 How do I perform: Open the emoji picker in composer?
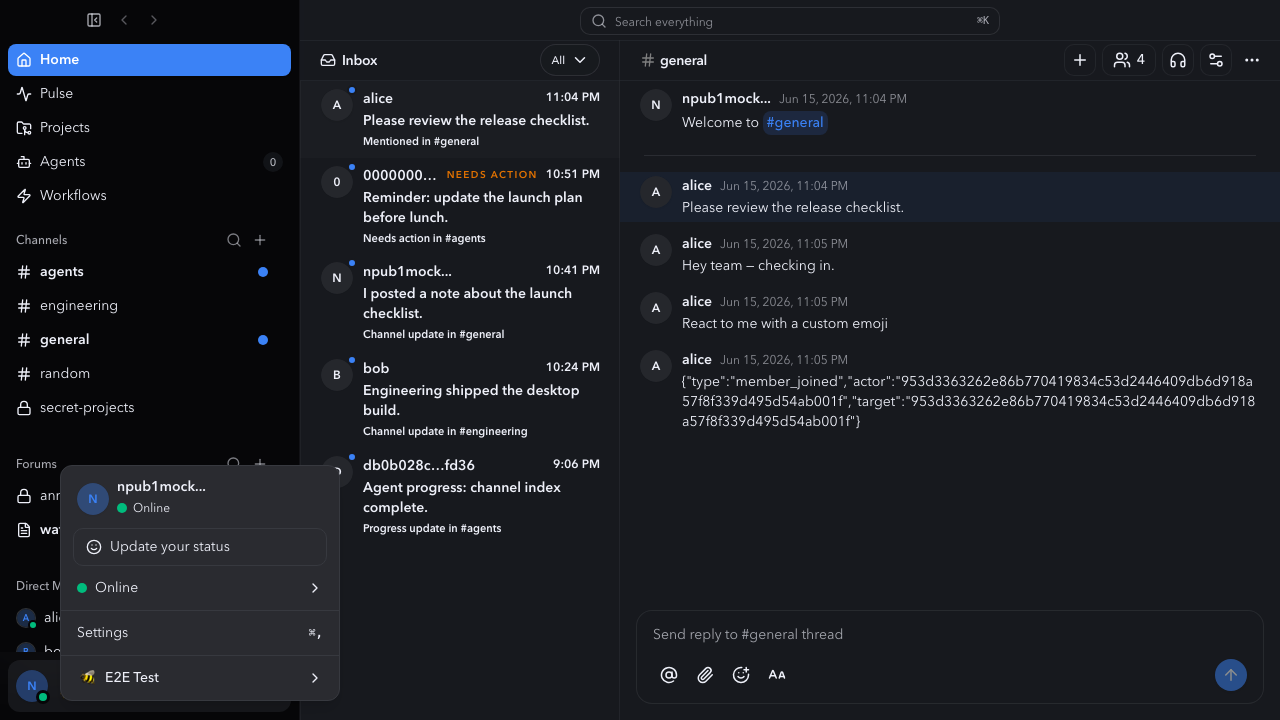coord(741,675)
